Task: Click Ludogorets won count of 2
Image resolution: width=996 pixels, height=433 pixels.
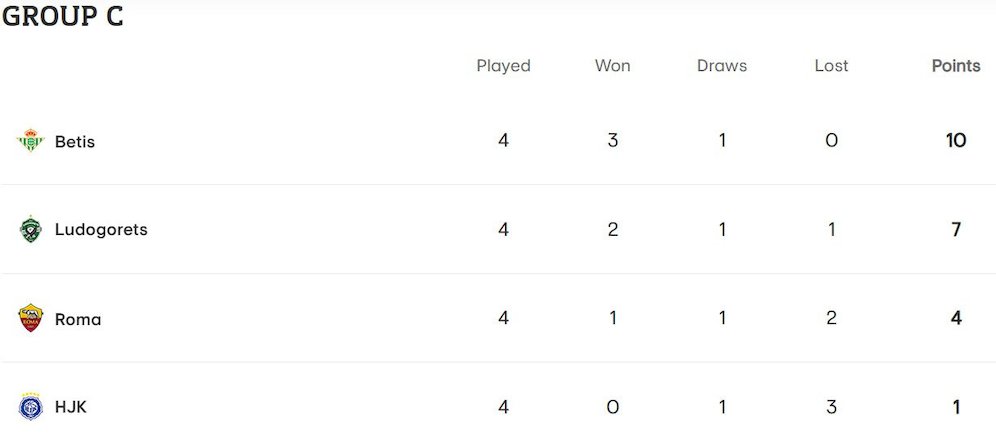Action: [x=612, y=230]
